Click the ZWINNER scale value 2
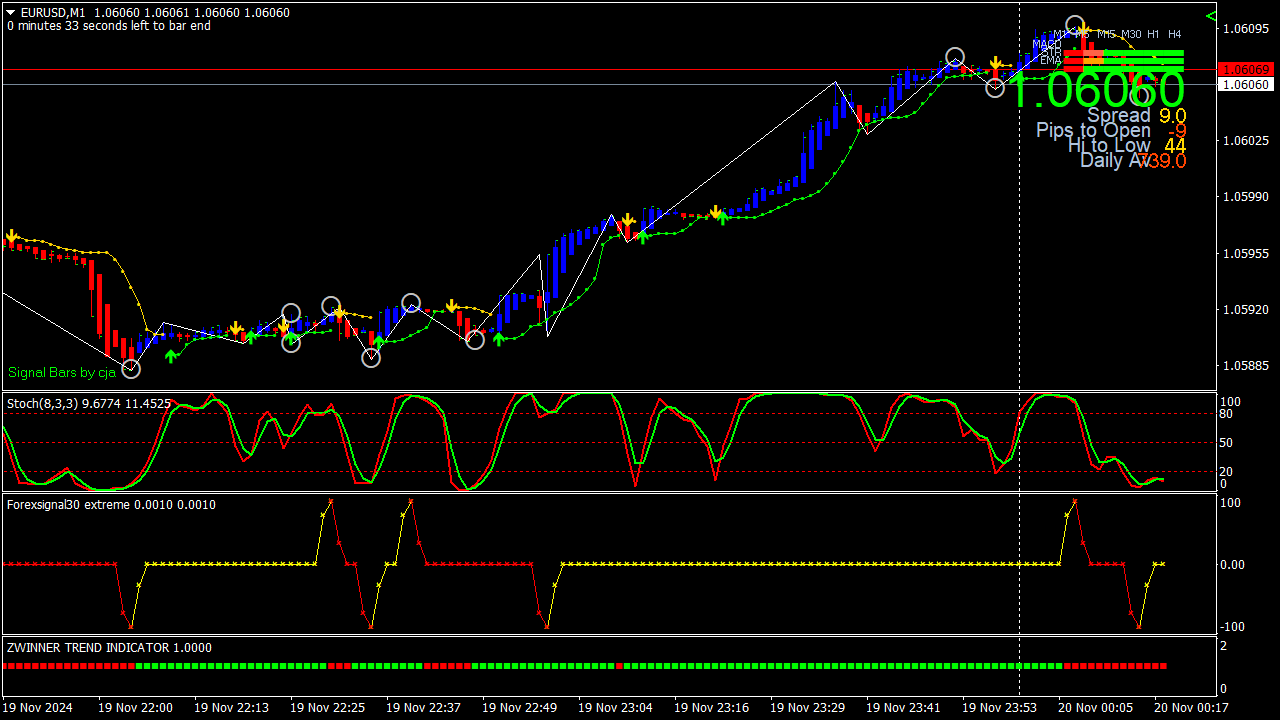This screenshot has height=720, width=1280. point(1224,646)
